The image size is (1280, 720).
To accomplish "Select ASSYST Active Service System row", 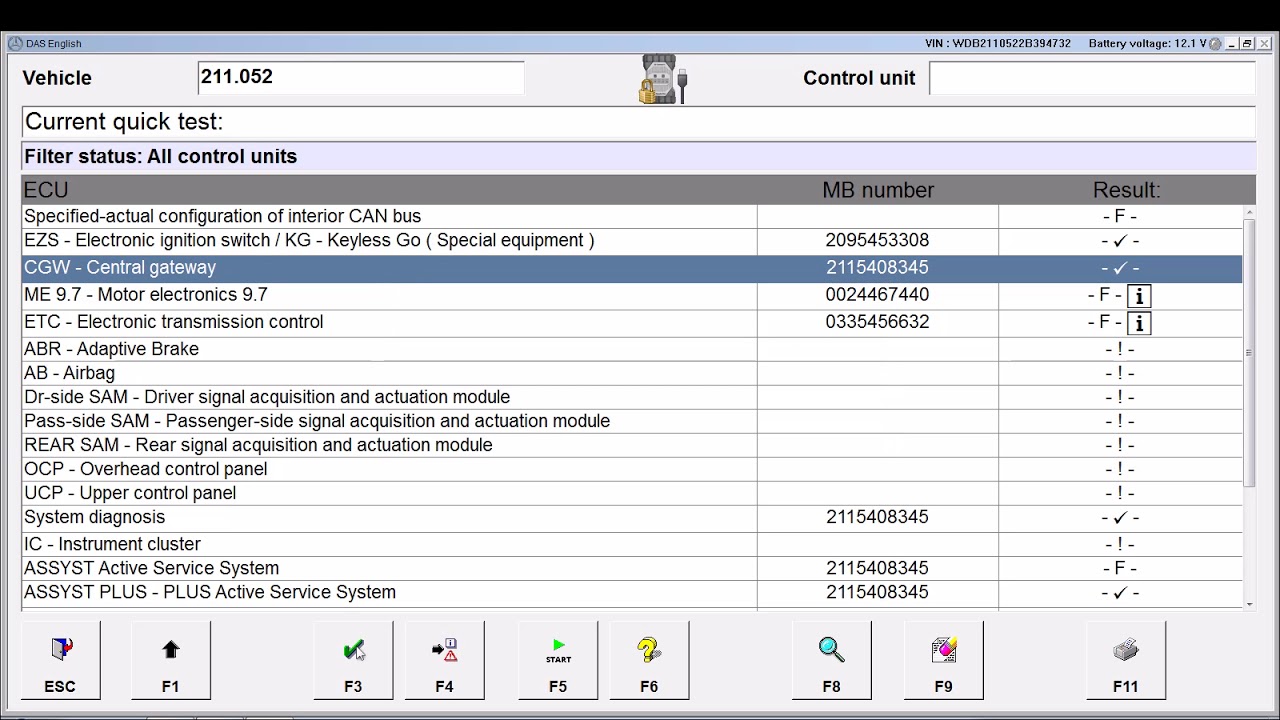I will [632, 568].
